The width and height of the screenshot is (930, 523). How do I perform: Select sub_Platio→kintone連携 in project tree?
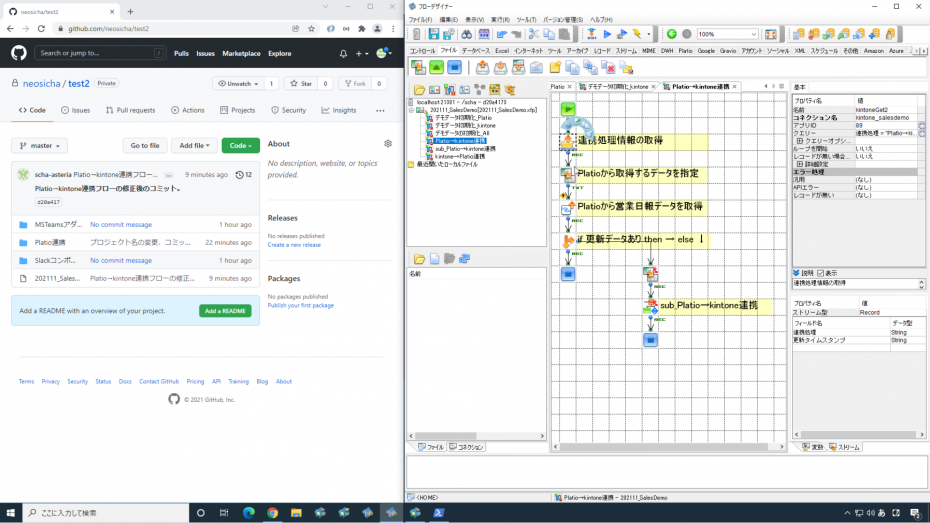coord(465,149)
